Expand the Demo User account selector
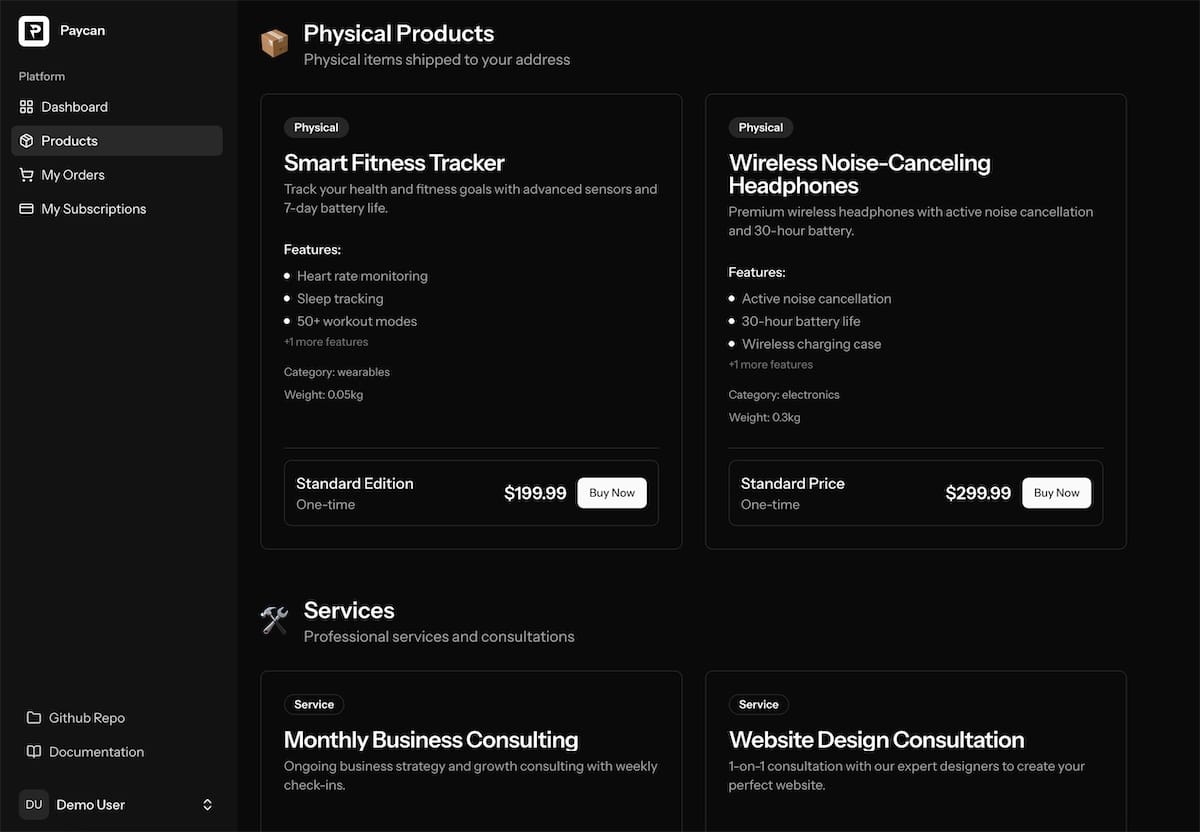1200x832 pixels. [x=207, y=804]
